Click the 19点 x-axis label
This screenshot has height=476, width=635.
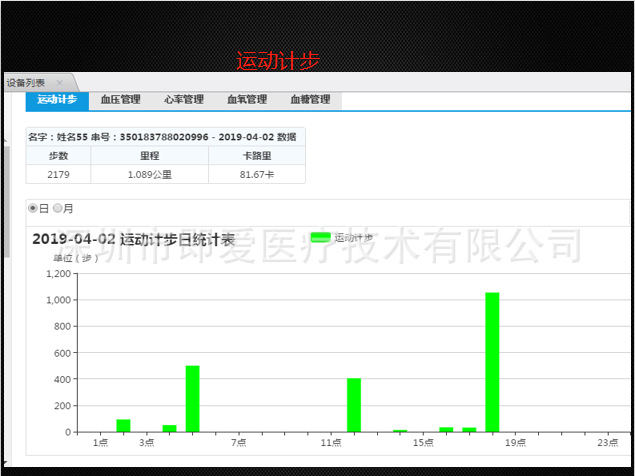tap(516, 443)
